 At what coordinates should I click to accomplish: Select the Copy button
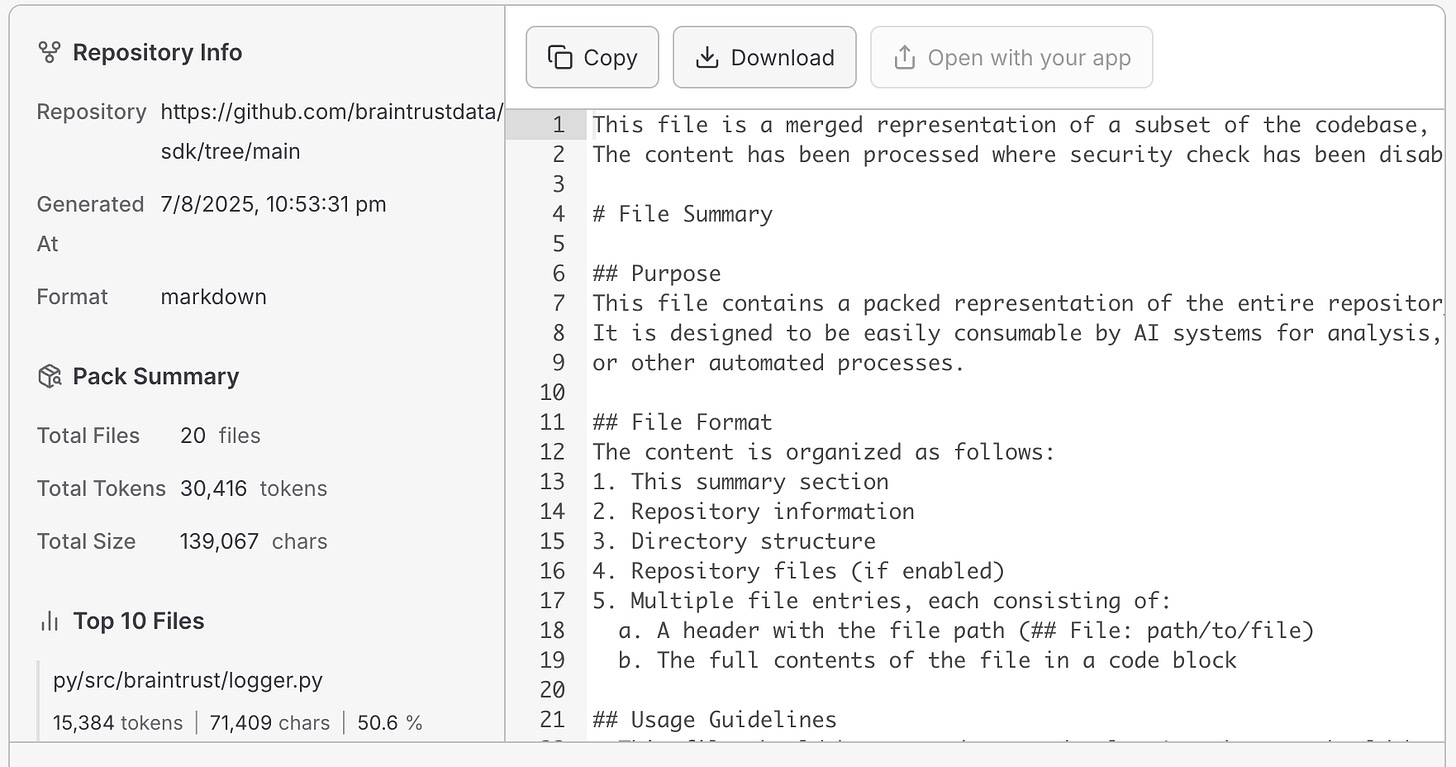point(592,57)
